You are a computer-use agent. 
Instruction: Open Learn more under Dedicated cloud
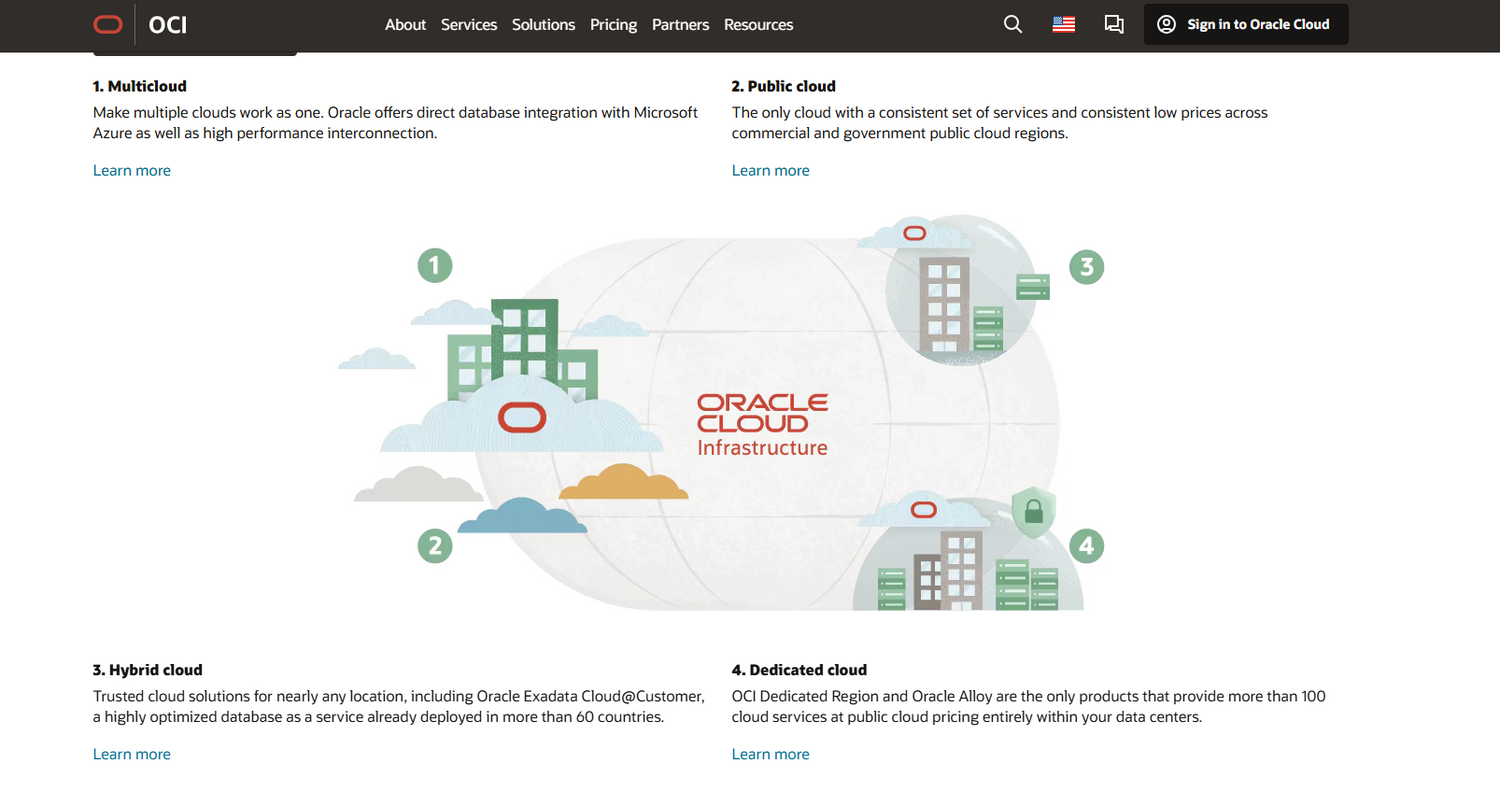coord(770,753)
